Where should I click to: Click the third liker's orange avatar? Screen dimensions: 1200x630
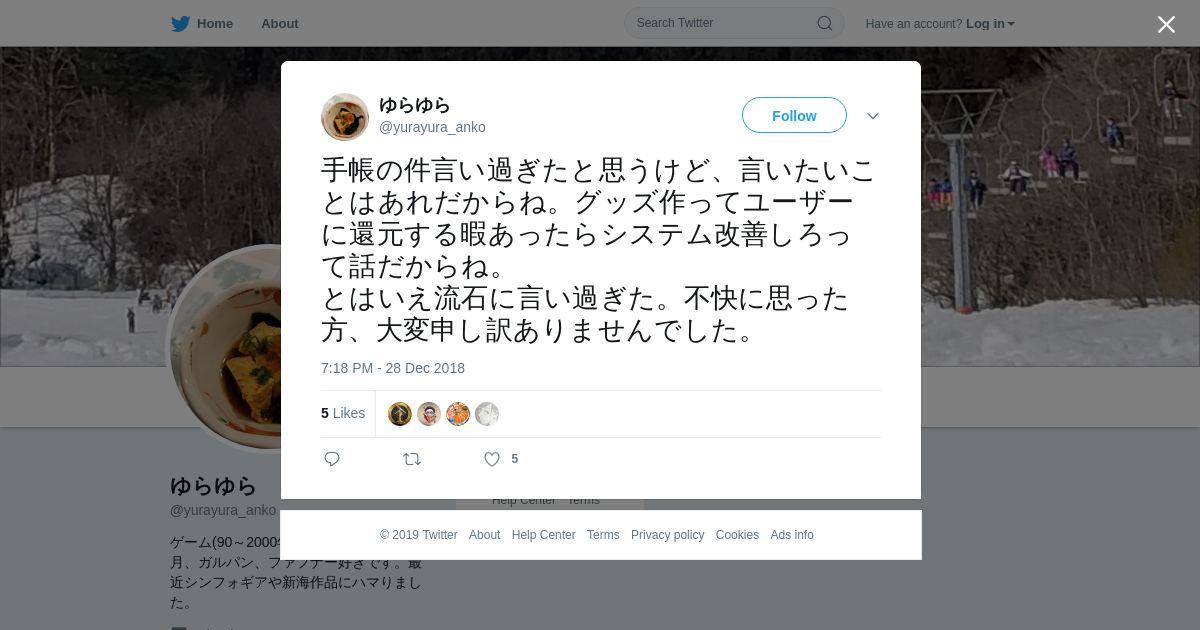point(458,414)
